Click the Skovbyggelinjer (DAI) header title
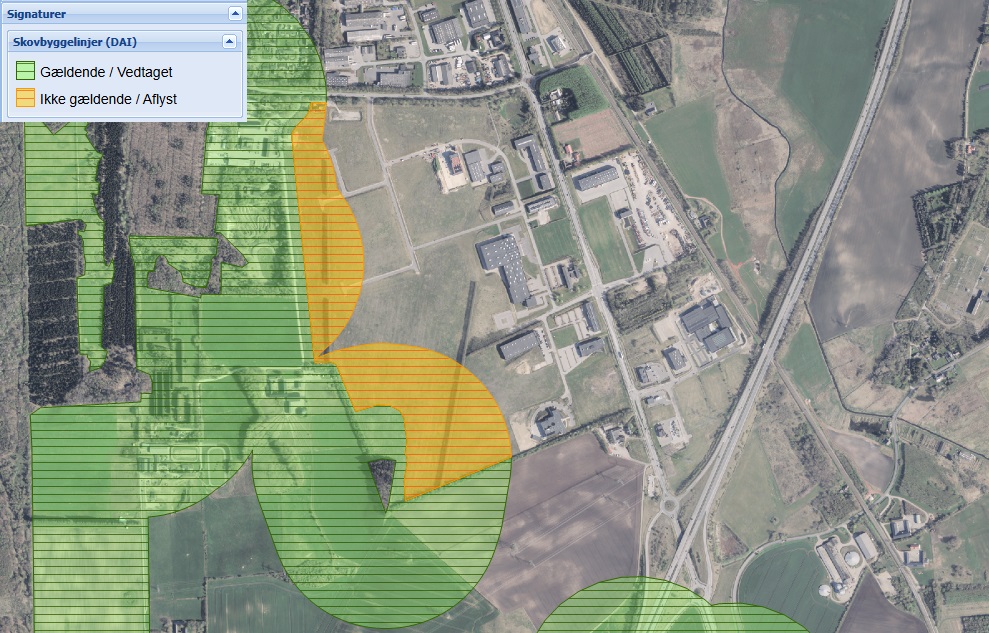Viewport: 989px width, 633px height. coord(74,42)
